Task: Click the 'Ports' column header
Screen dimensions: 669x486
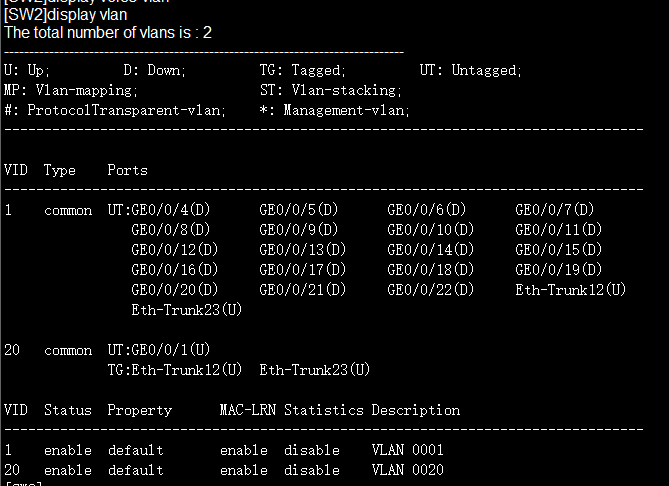Action: click(x=127, y=170)
